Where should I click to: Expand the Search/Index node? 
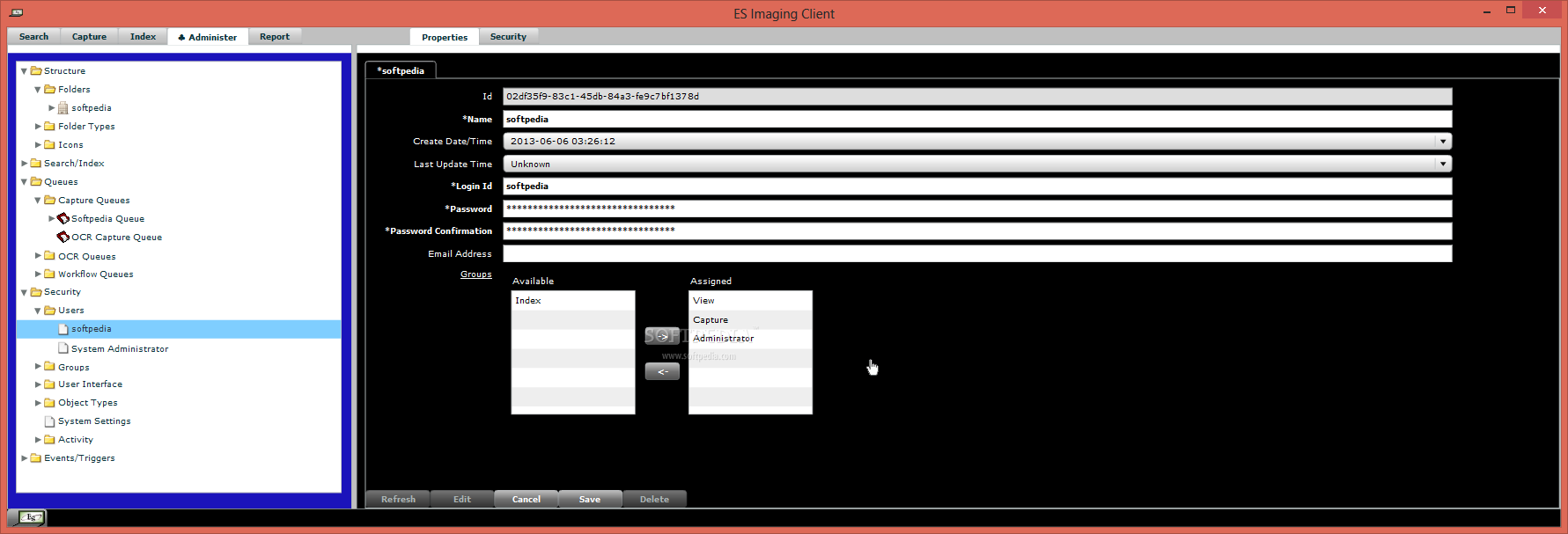coord(24,164)
